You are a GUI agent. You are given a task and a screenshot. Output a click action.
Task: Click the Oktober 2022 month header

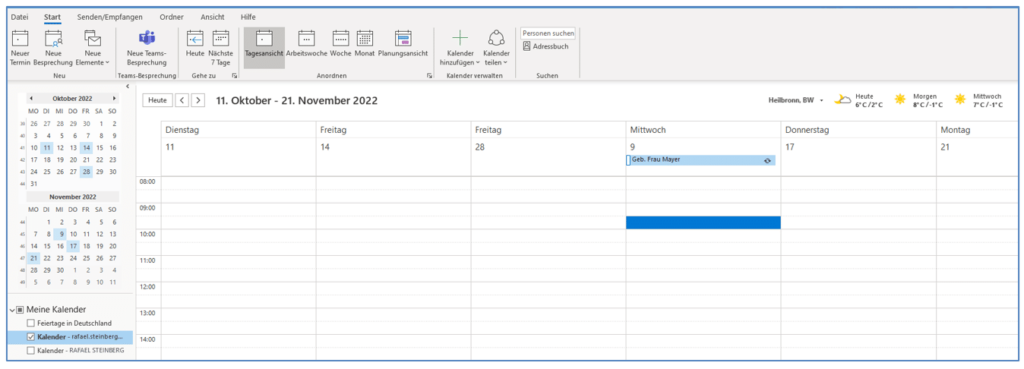click(72, 98)
